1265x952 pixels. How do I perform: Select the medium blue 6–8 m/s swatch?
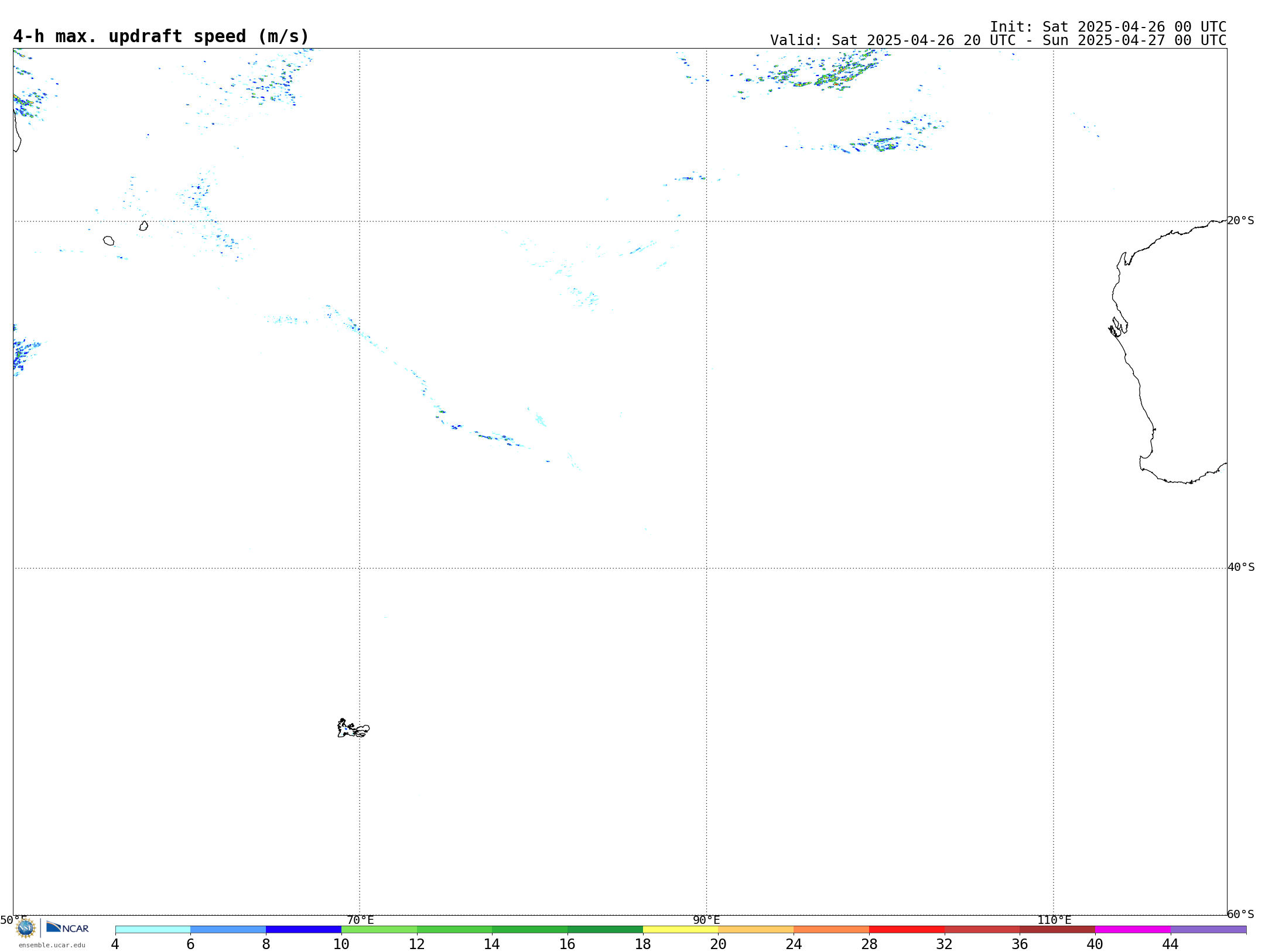[x=228, y=930]
